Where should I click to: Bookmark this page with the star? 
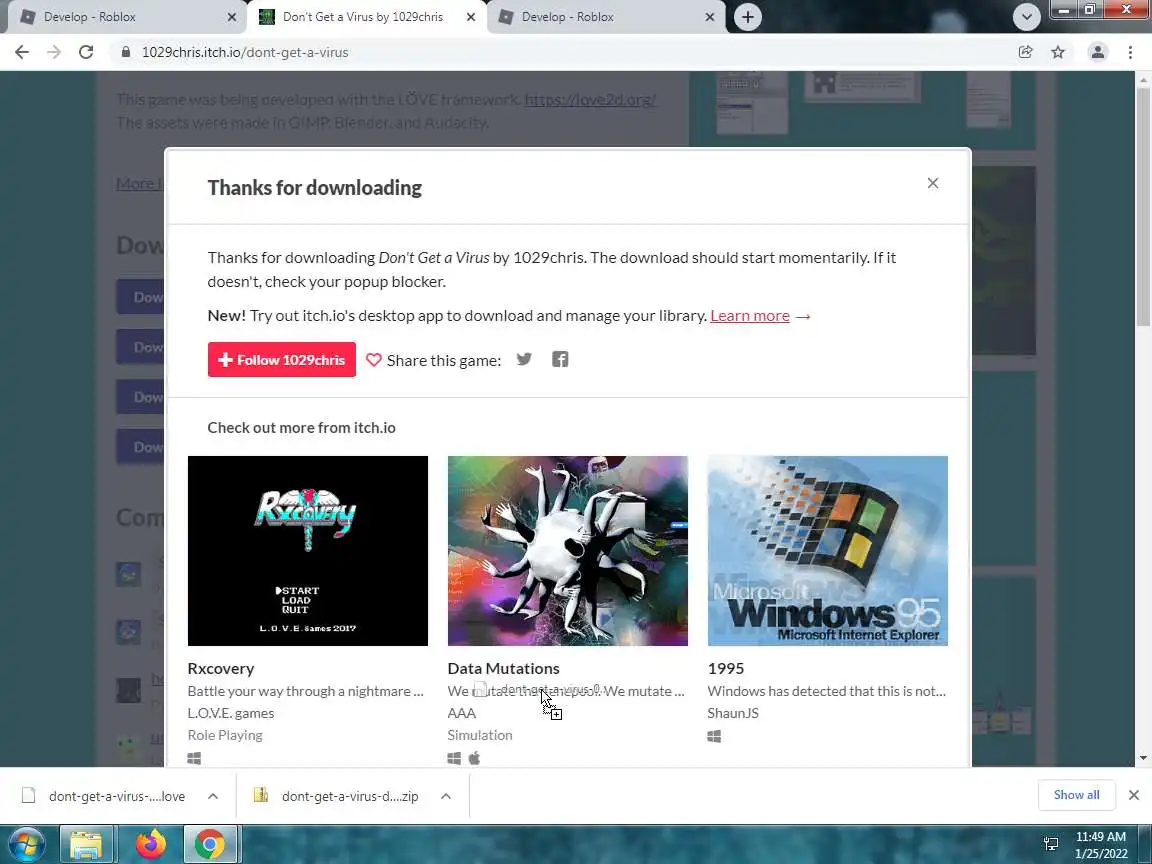[1058, 52]
